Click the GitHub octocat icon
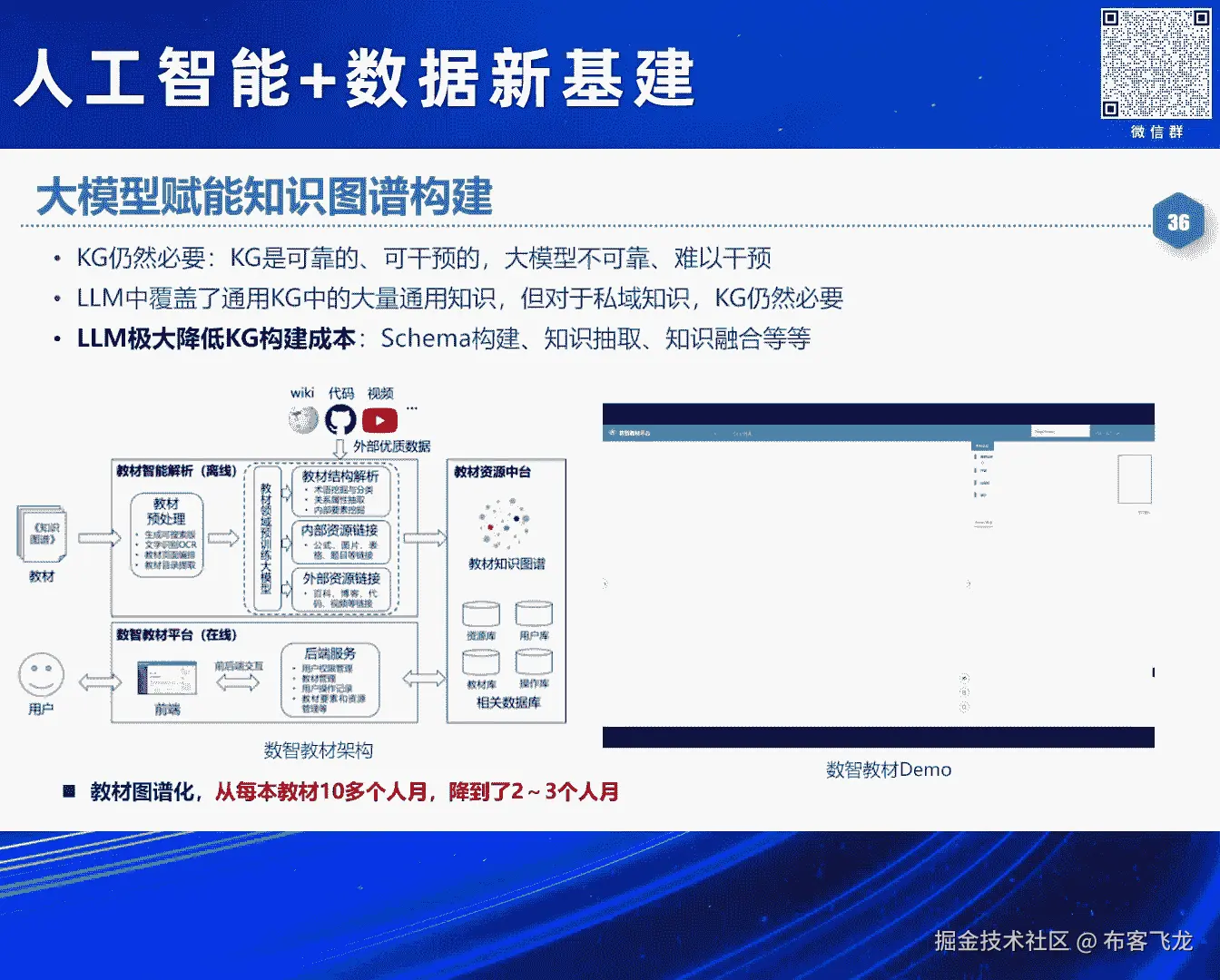Viewport: 1220px width, 980px height. (340, 420)
